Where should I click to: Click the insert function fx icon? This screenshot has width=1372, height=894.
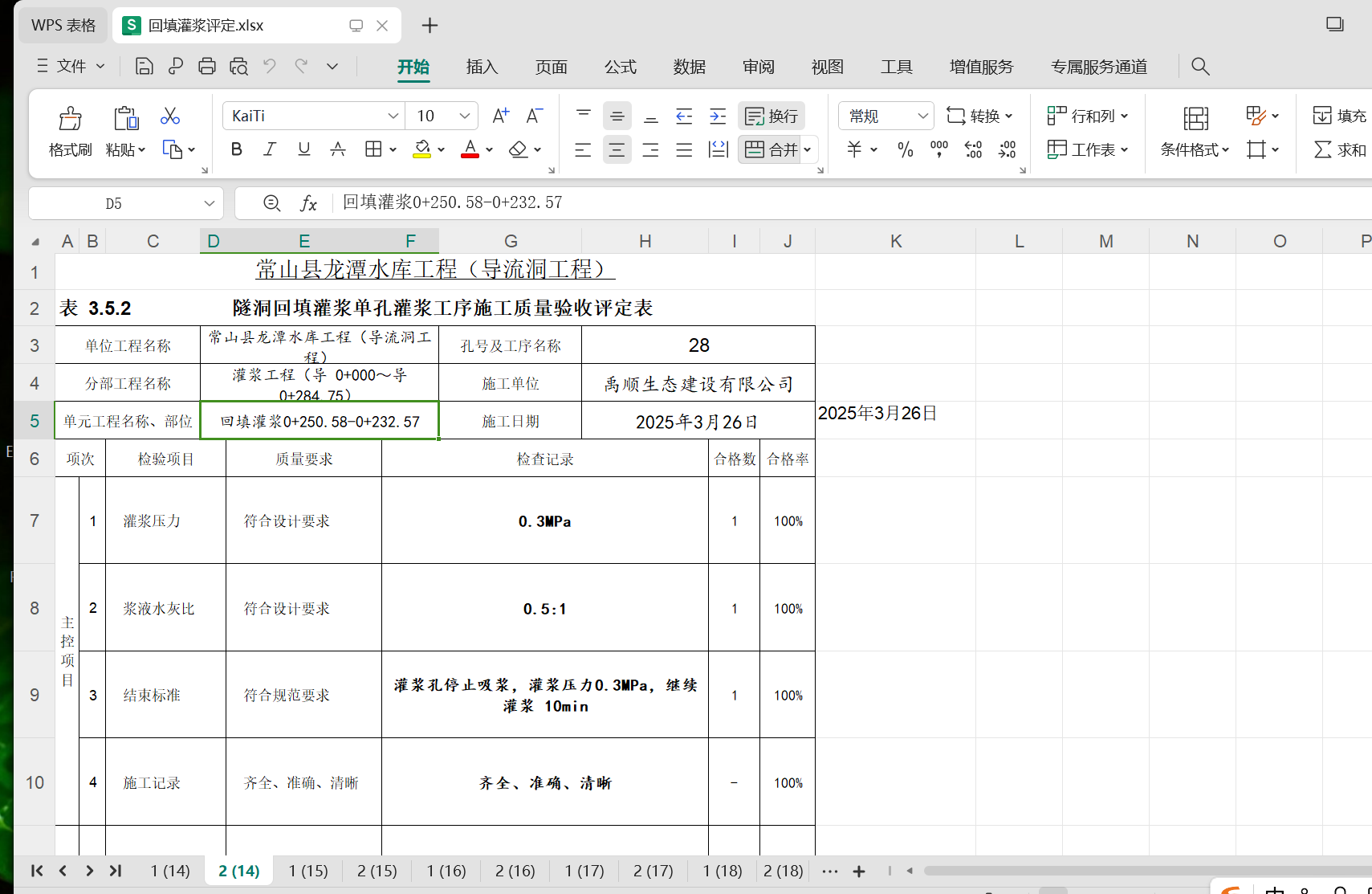(x=308, y=203)
